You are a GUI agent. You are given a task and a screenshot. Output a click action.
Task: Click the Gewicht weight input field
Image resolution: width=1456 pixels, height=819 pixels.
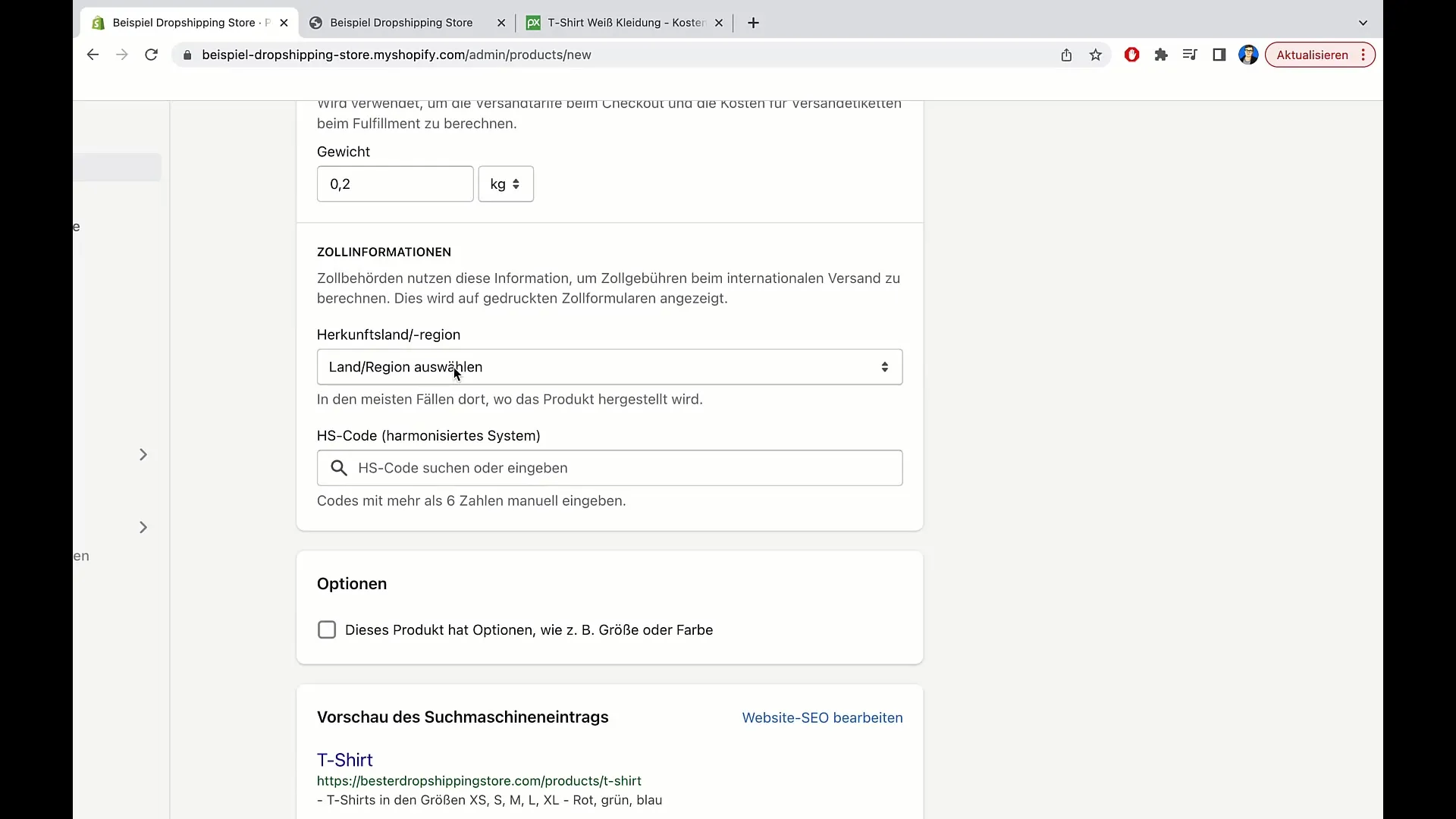(395, 184)
